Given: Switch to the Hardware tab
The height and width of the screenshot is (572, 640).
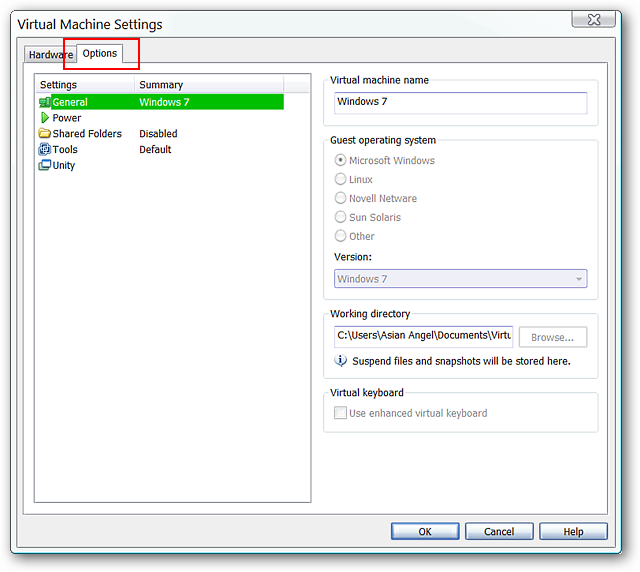Looking at the screenshot, I should (51, 55).
